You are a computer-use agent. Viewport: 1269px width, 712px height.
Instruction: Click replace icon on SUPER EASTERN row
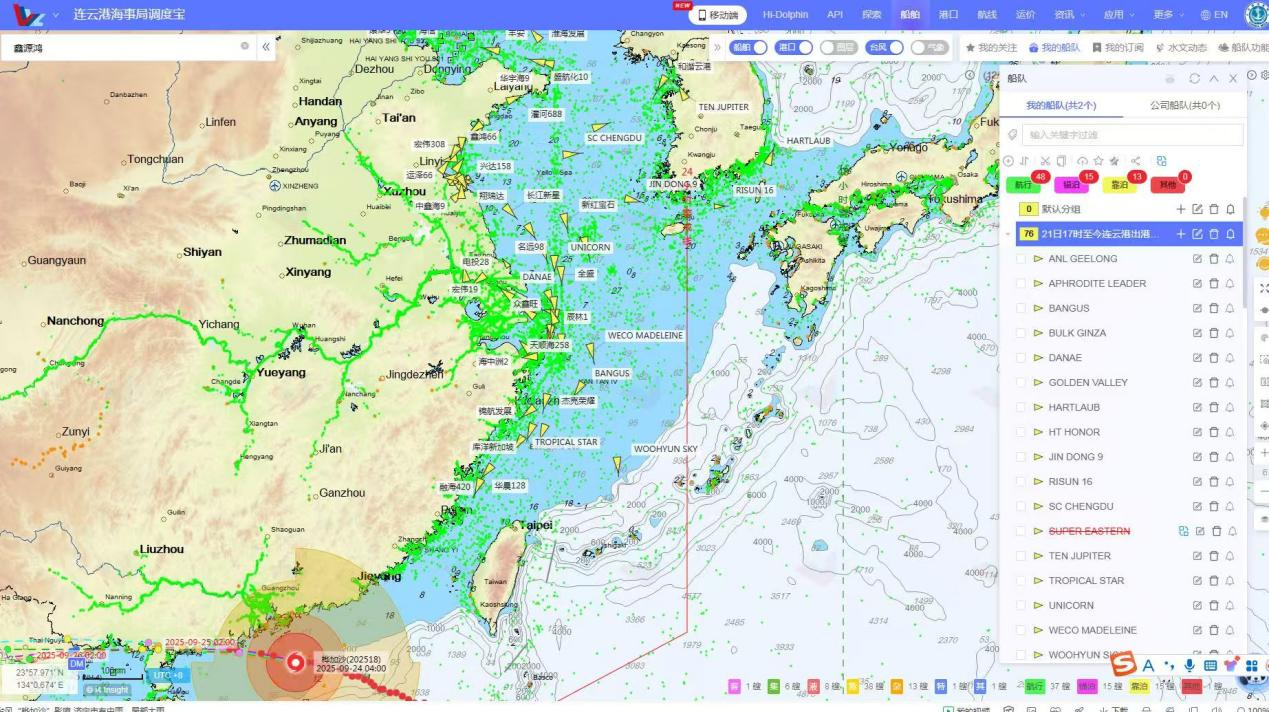pyautogui.click(x=1183, y=531)
